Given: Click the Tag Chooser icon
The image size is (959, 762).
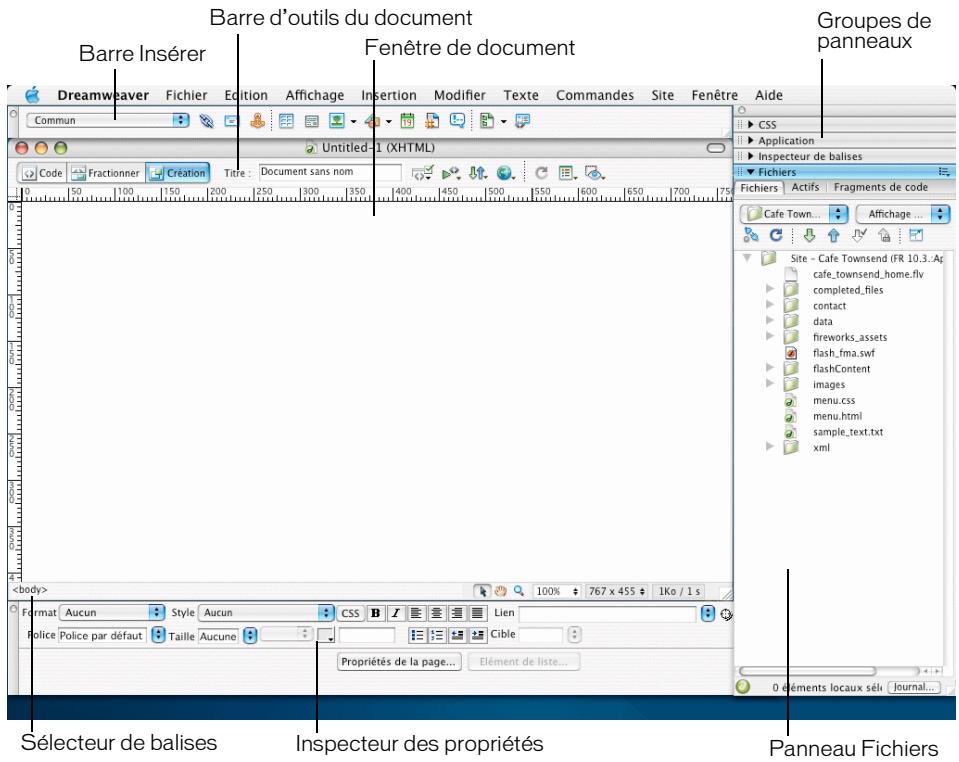Looking at the screenshot, I should tap(522, 121).
